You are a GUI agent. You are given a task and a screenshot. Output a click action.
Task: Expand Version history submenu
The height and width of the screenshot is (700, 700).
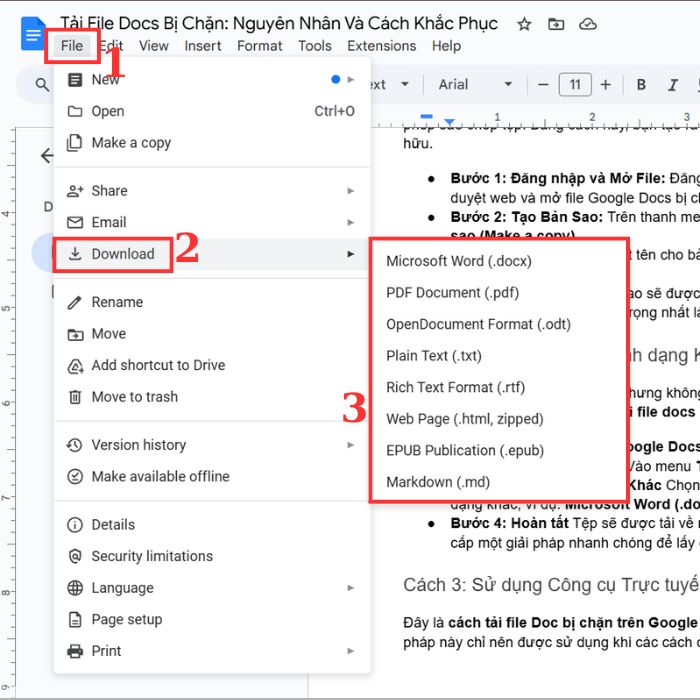[x=212, y=445]
